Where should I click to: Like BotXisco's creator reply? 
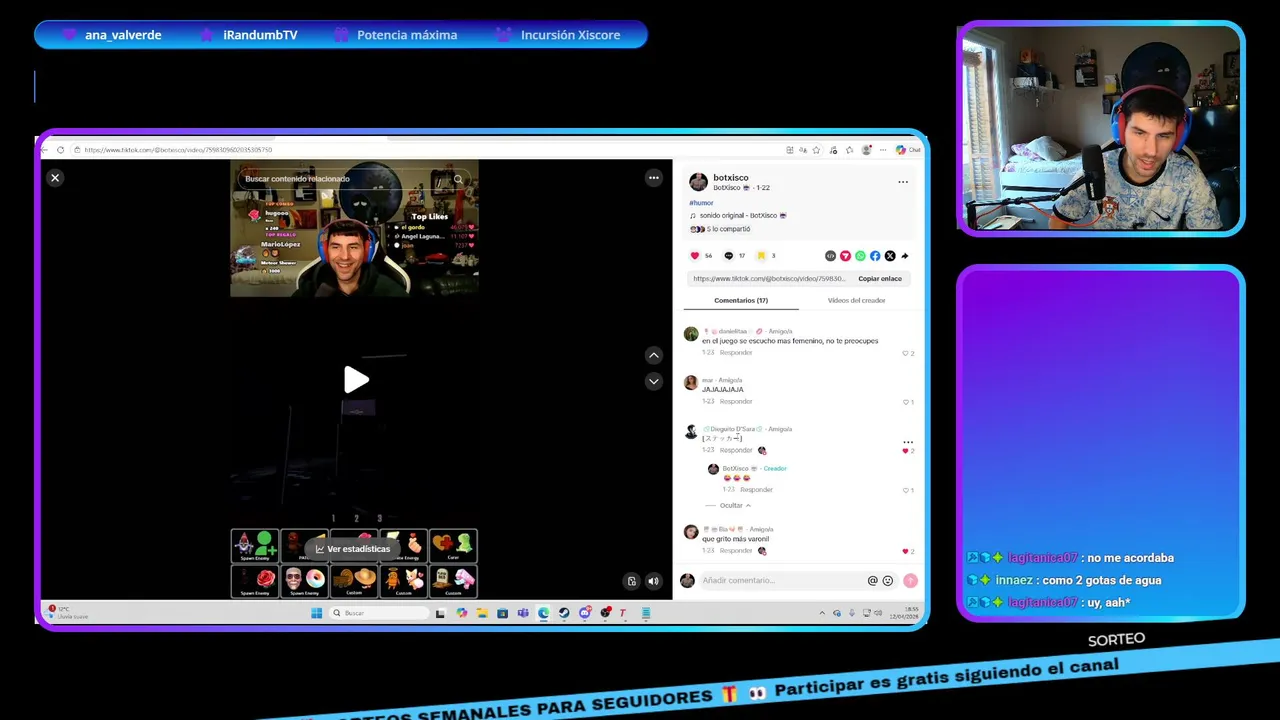coord(906,490)
